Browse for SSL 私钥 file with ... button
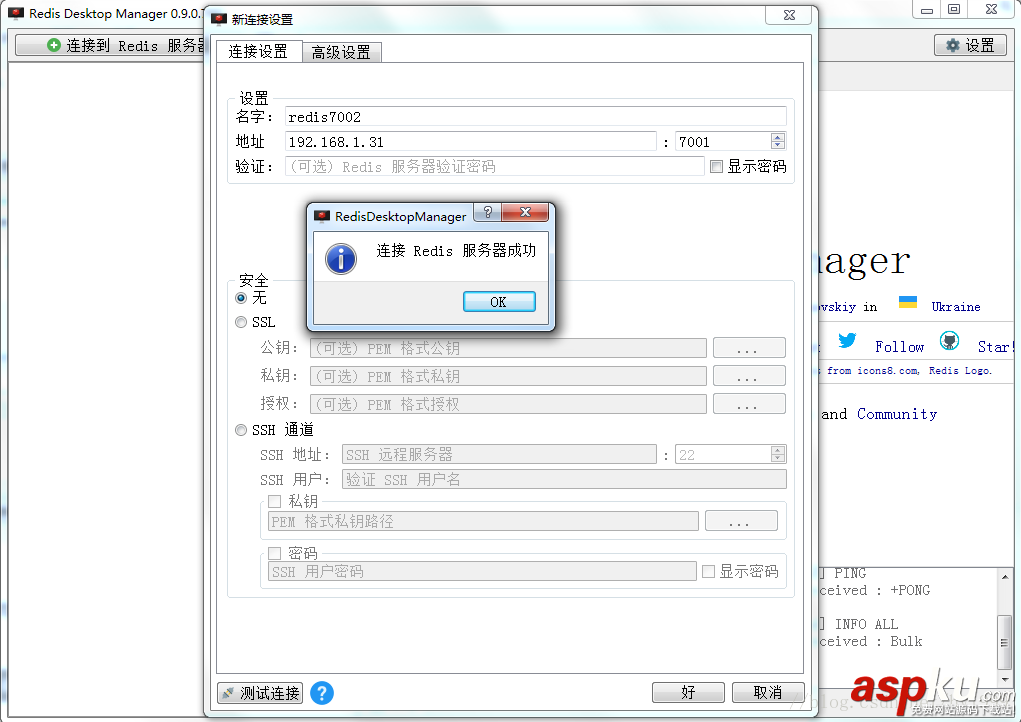 [749, 376]
